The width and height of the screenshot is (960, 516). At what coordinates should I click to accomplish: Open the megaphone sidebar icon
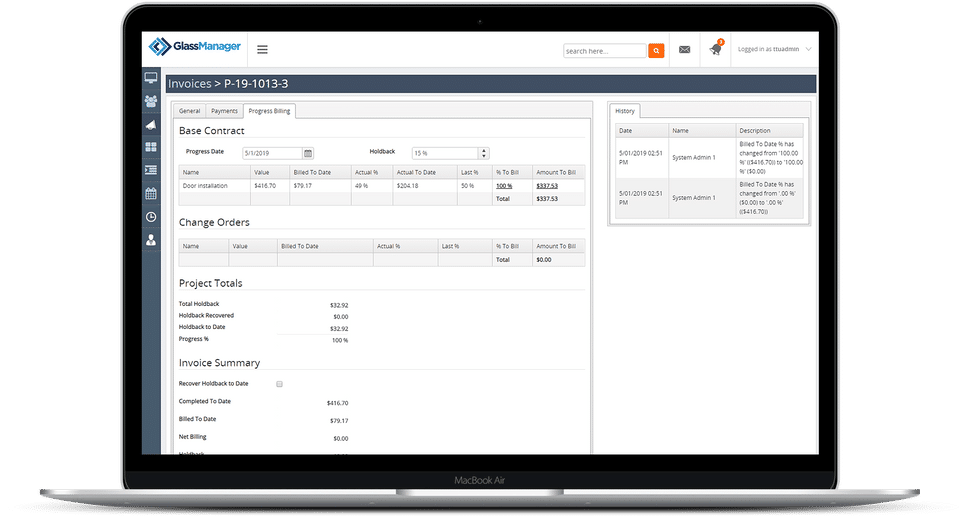tap(151, 124)
